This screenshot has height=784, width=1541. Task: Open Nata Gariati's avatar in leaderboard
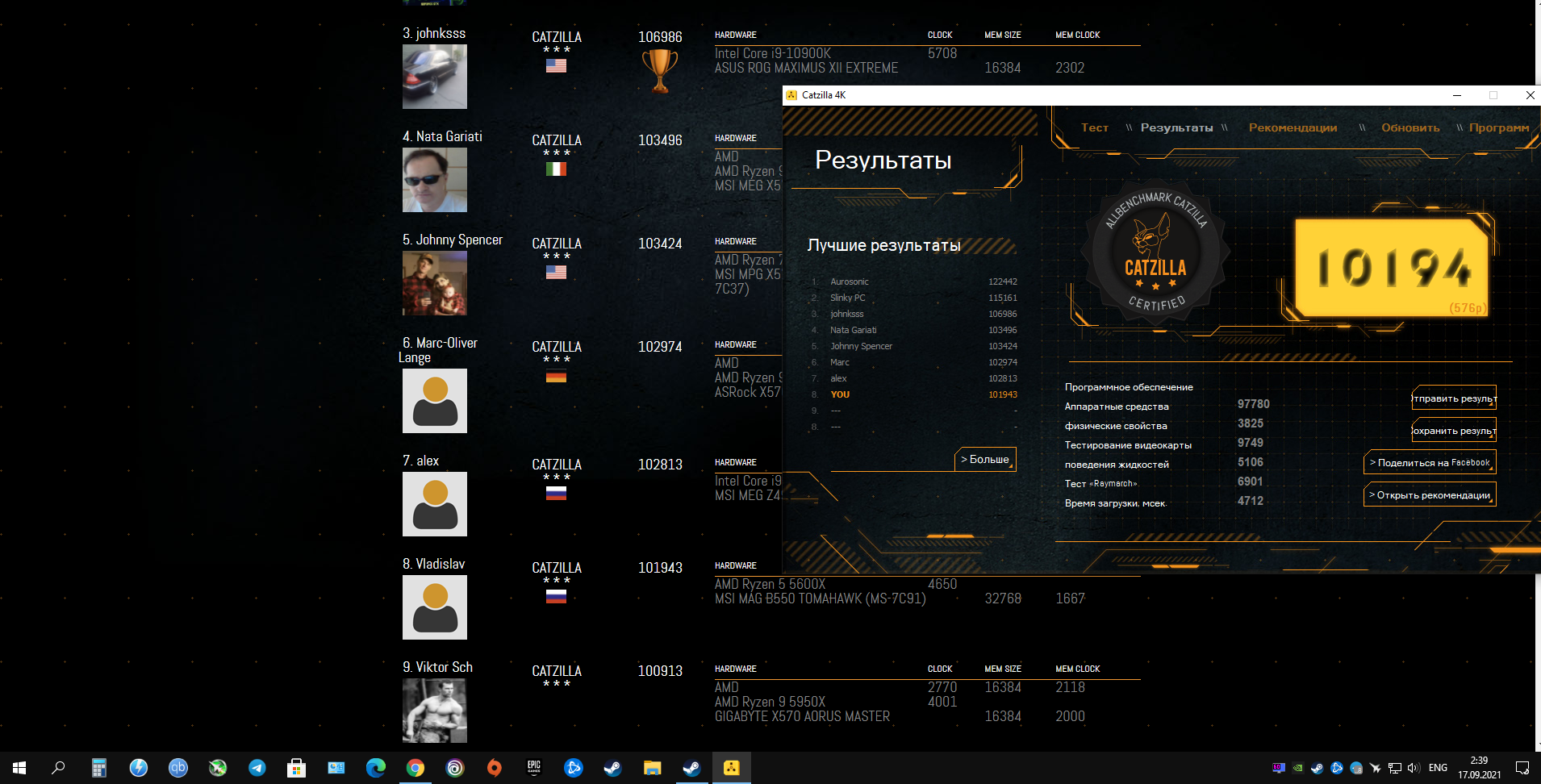(435, 180)
